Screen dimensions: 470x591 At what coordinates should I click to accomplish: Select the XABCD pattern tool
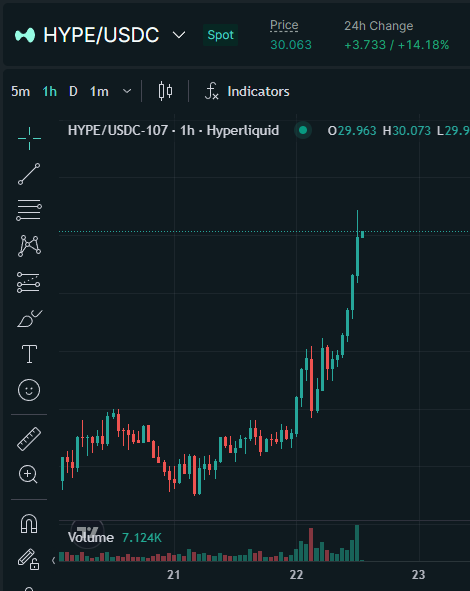pyautogui.click(x=29, y=246)
